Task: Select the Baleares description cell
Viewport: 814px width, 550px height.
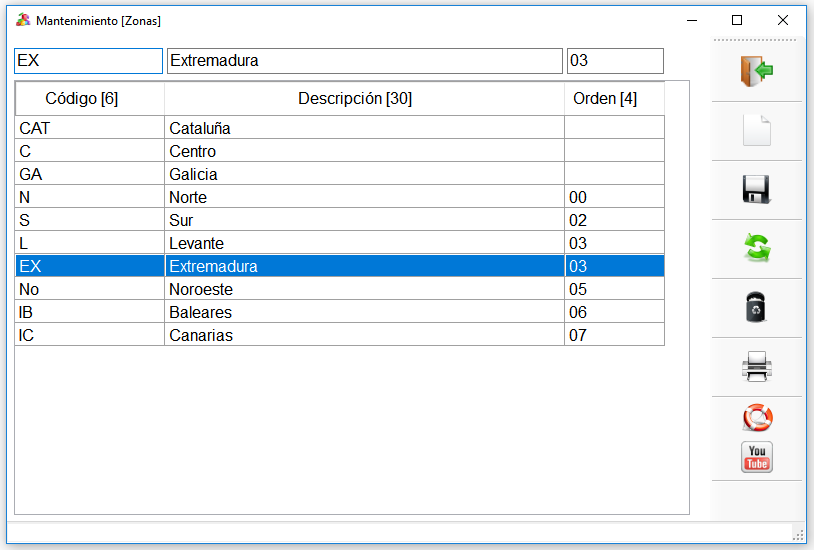Action: pos(364,312)
